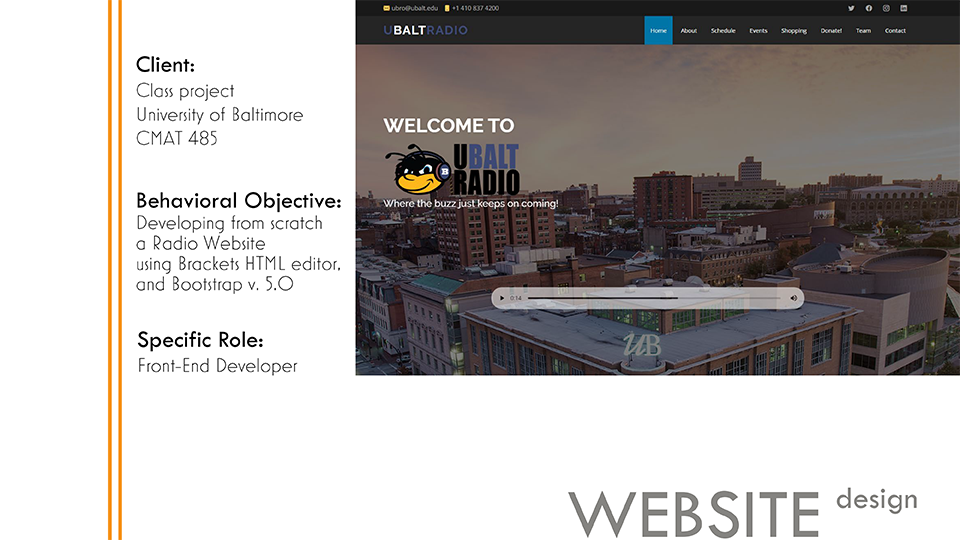The image size is (960, 540).
Task: Open the Shopping nav item
Action: point(793,30)
